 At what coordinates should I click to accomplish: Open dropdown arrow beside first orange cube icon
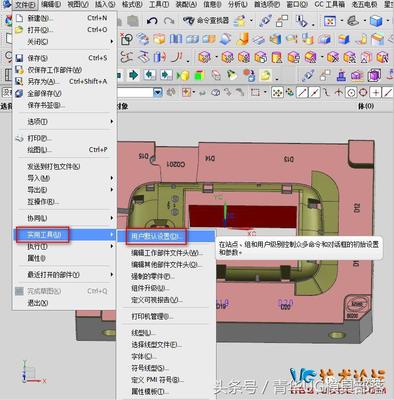pyautogui.click(x=216, y=57)
